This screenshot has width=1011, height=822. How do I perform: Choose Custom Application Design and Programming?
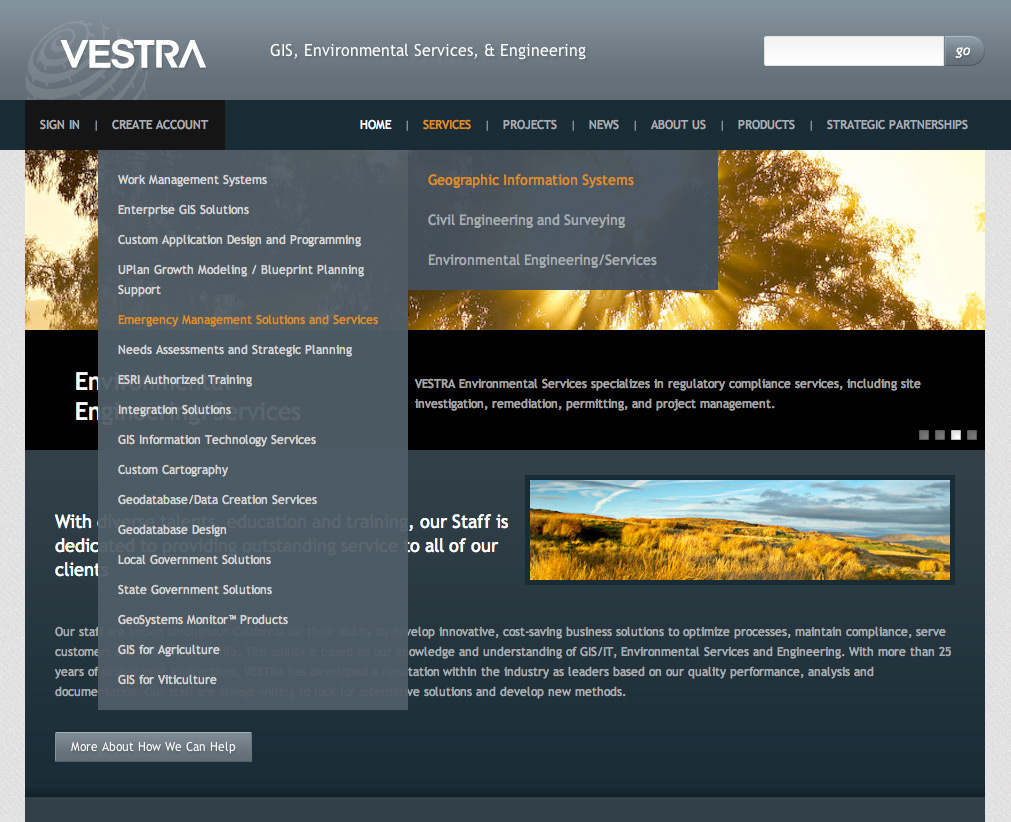(239, 240)
